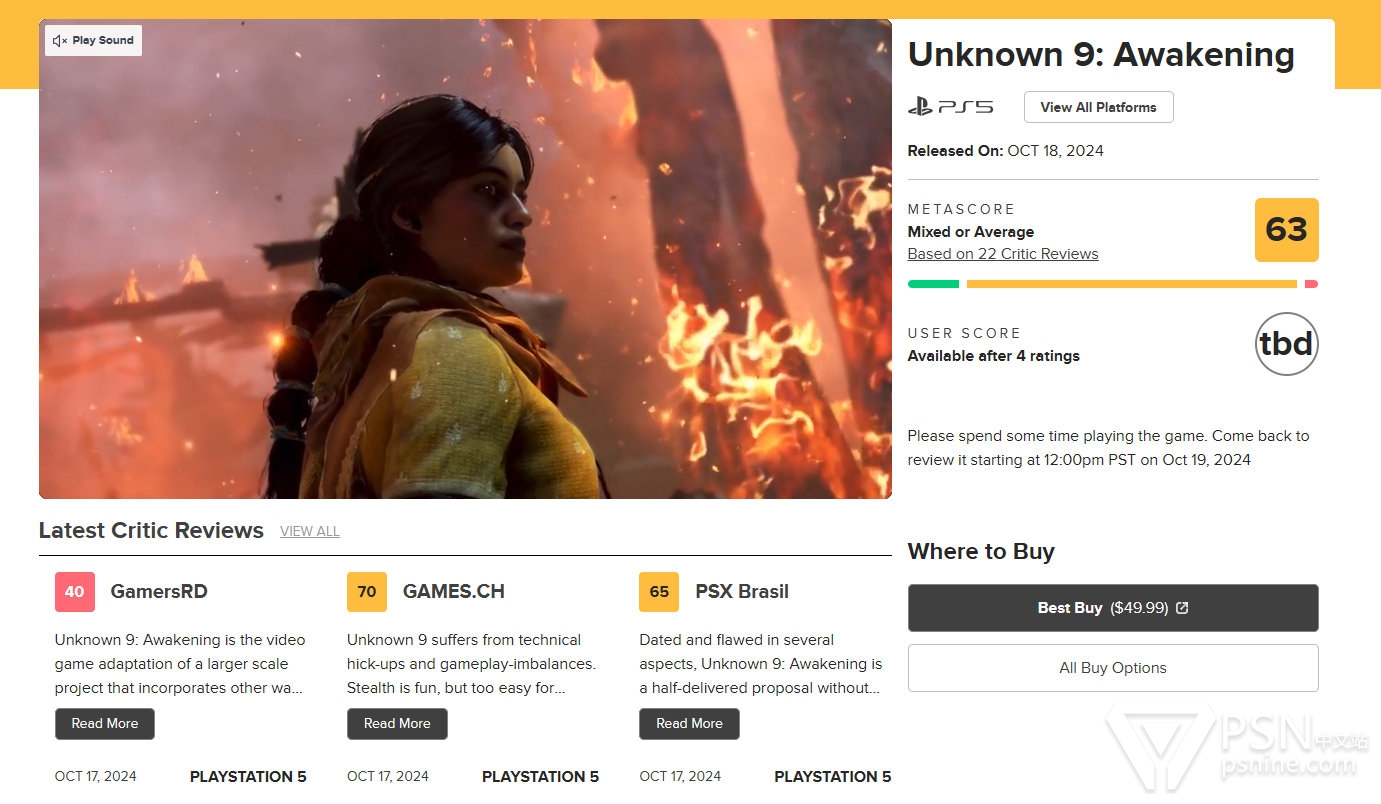Click the GamersRD 40 score badge

tap(75, 592)
